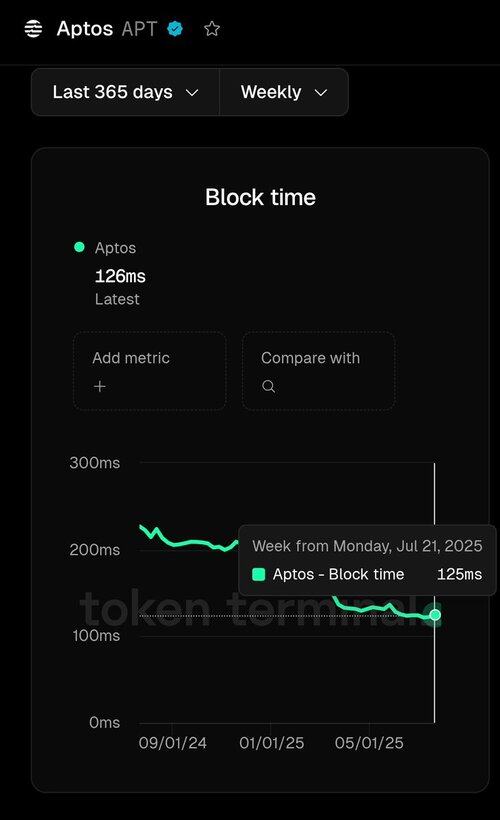500x820 pixels.
Task: Click the Aptos title text
Action: 85,28
